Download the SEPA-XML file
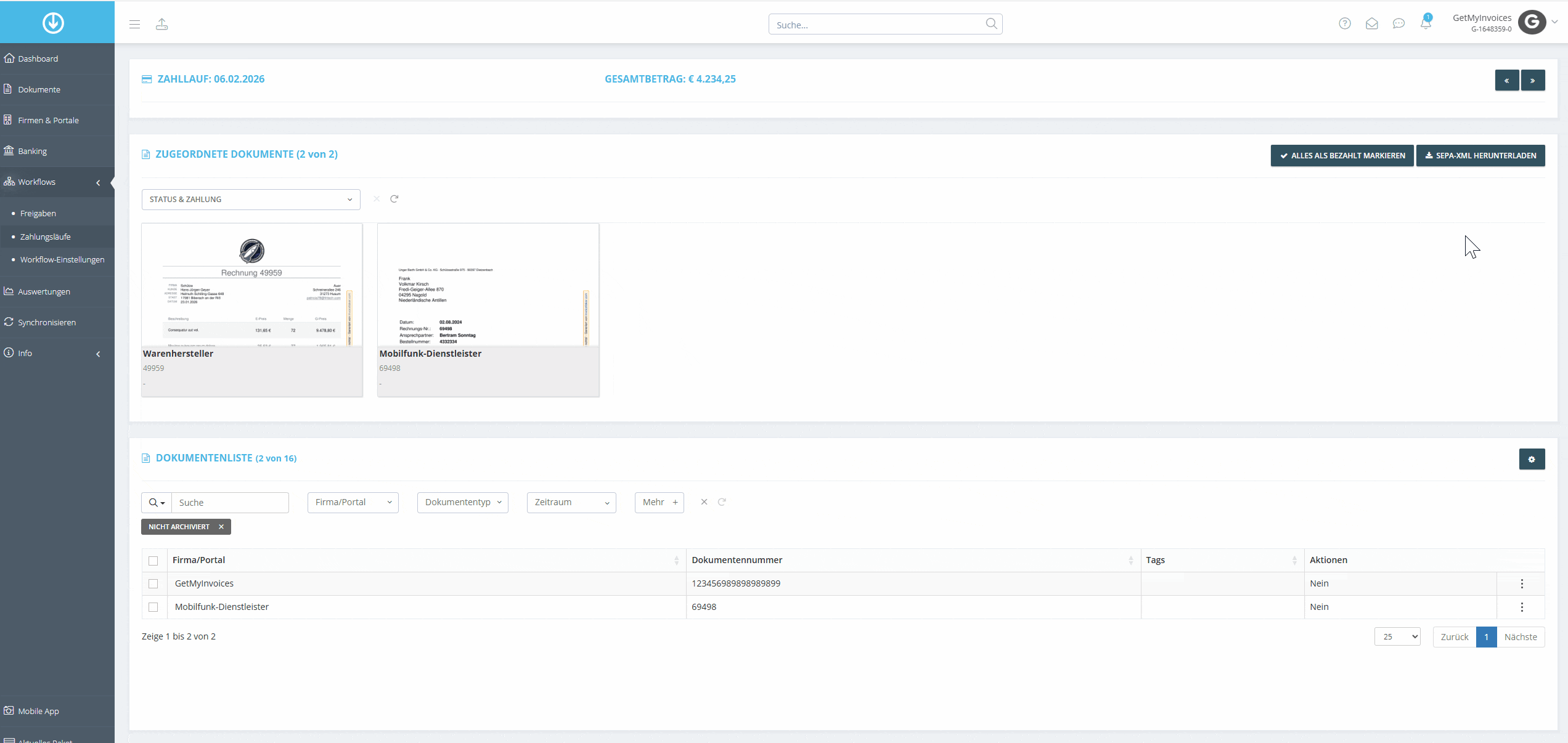1568x743 pixels. pyautogui.click(x=1480, y=155)
